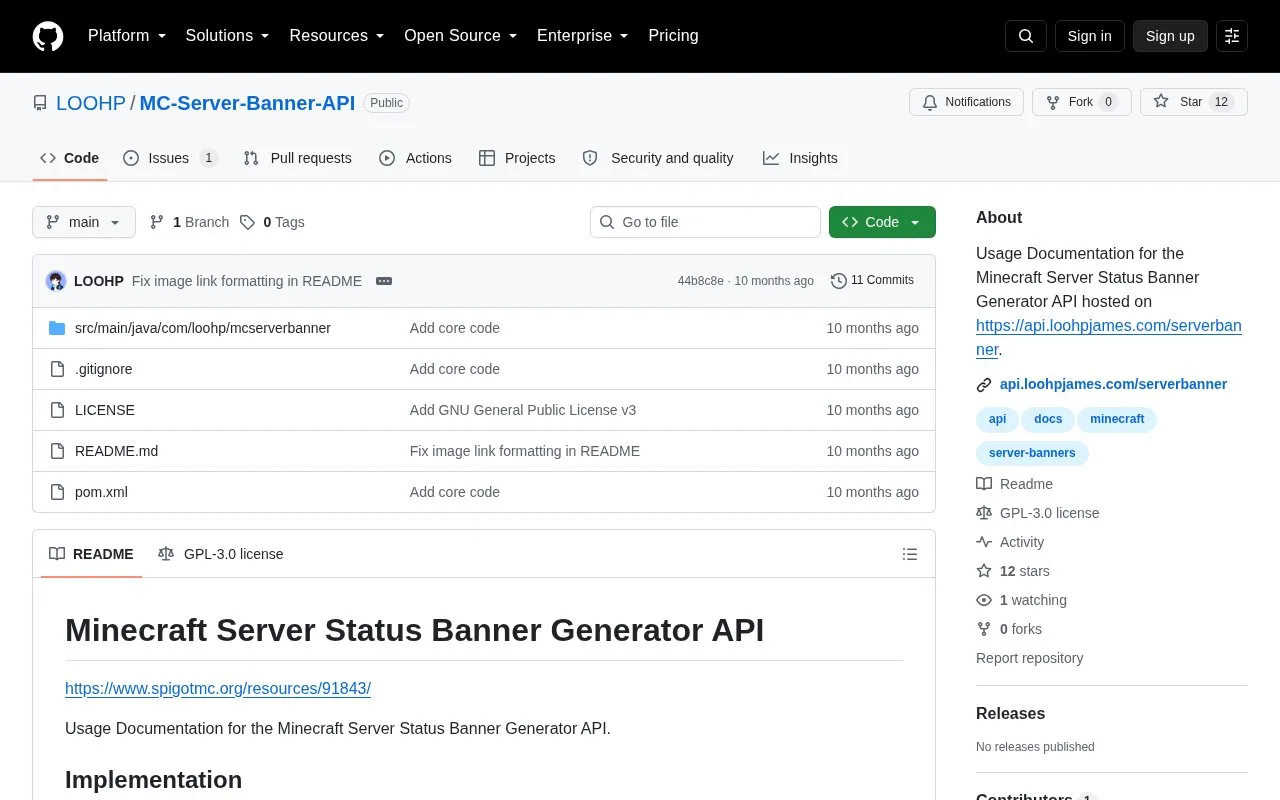This screenshot has height=800, width=1280.
Task: Click the LOOHP avatar in commit row
Action: (56, 281)
